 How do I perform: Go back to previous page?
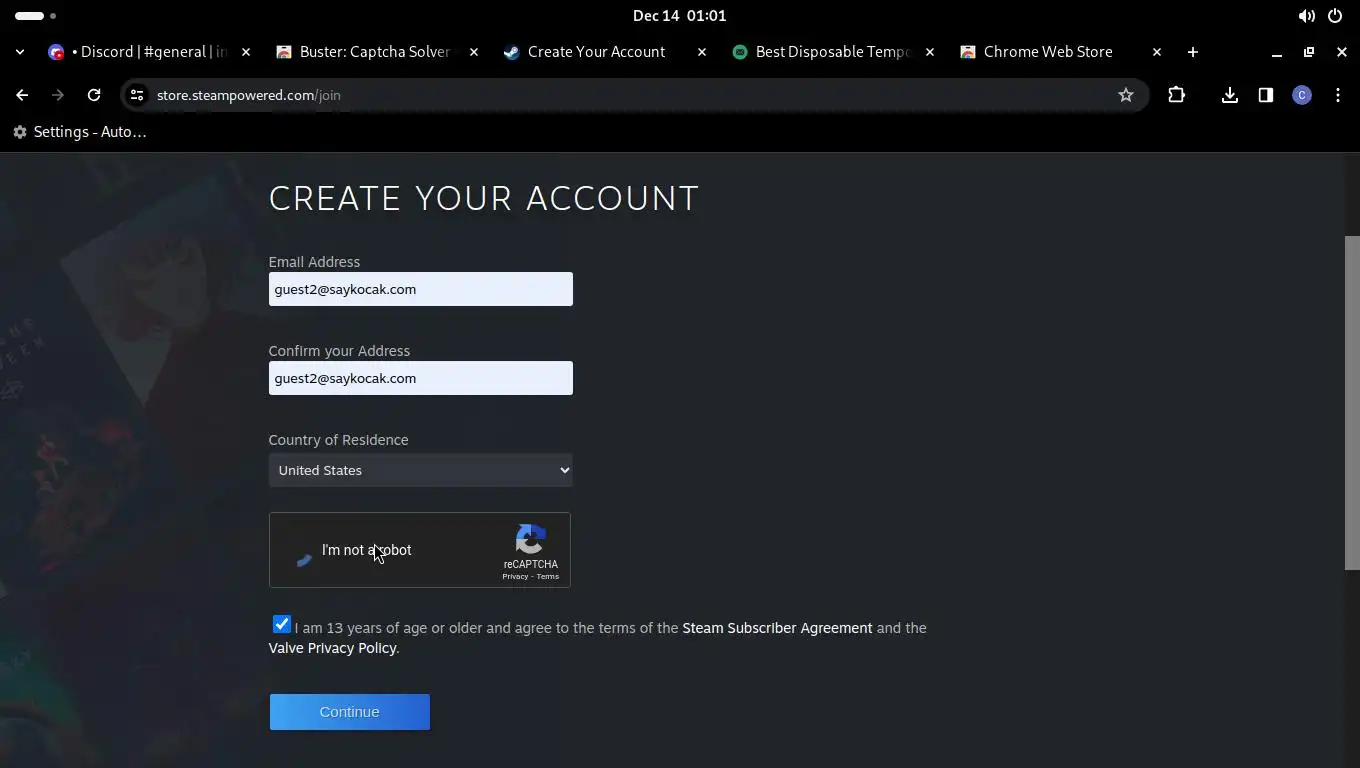coord(22,95)
